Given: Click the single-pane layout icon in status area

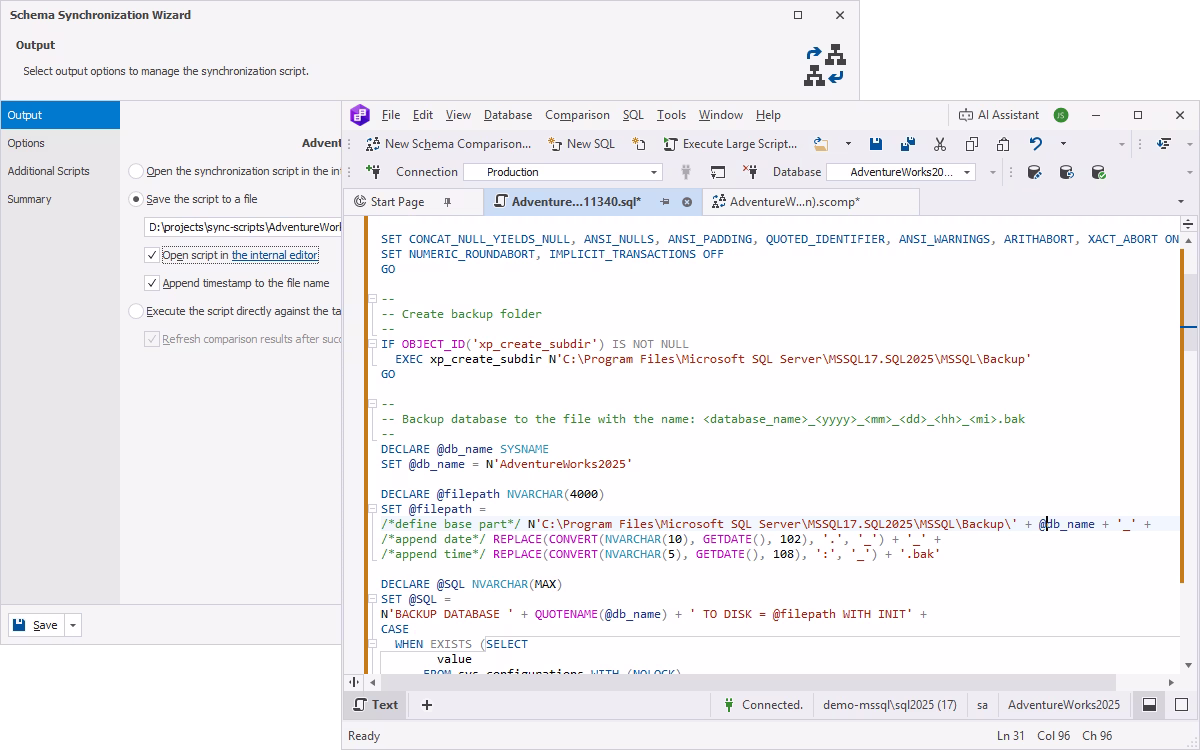Looking at the screenshot, I should tap(1181, 705).
